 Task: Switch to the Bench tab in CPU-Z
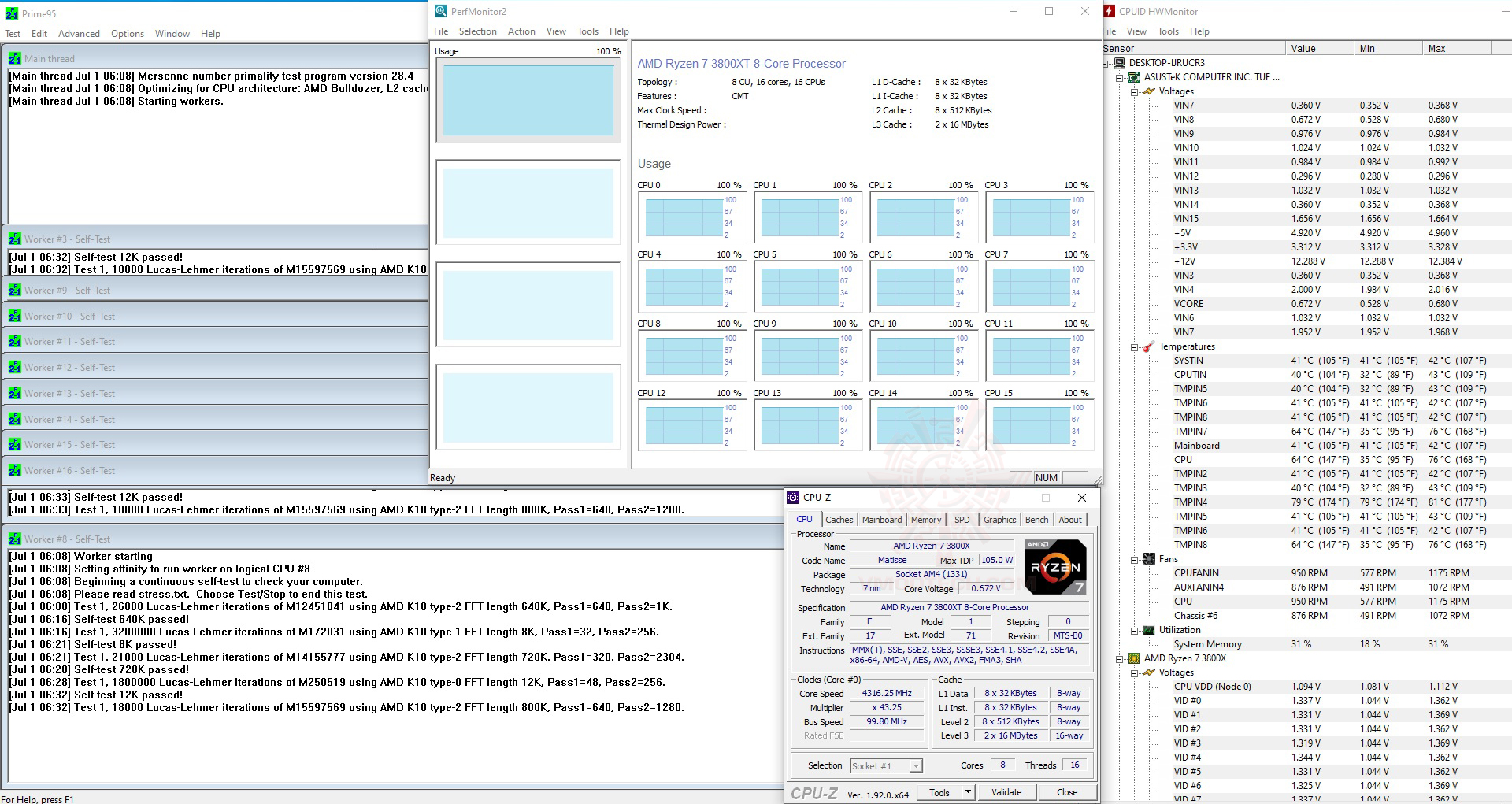[x=1037, y=520]
